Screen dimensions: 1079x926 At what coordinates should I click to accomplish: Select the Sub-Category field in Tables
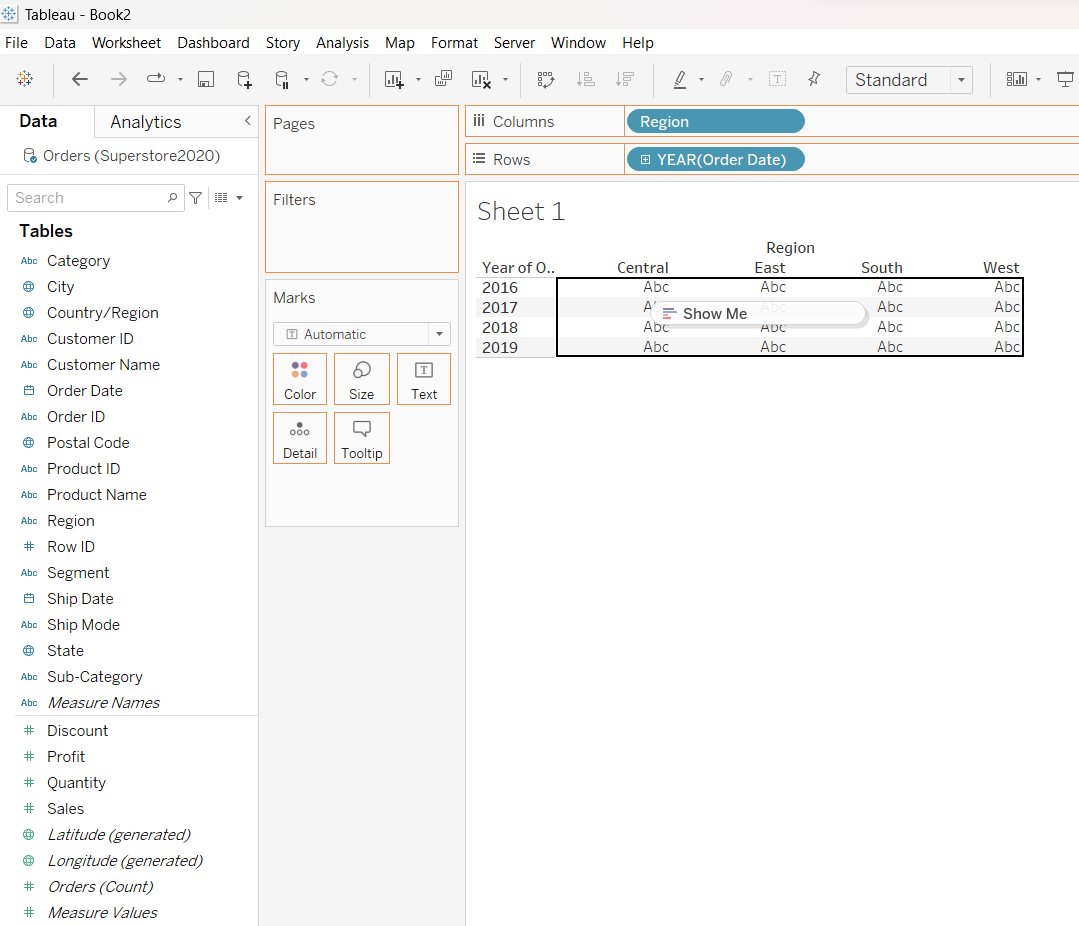click(x=94, y=677)
